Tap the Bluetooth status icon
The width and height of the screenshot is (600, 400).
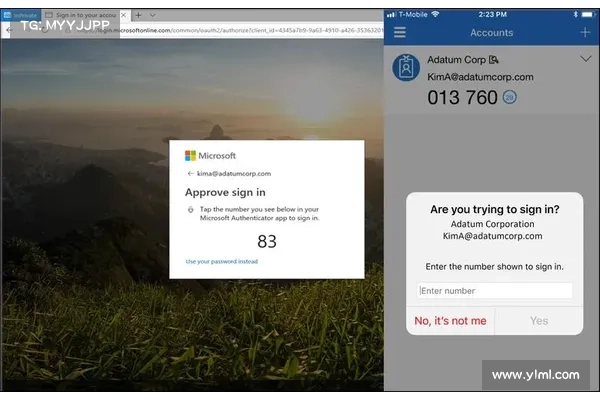click(575, 14)
